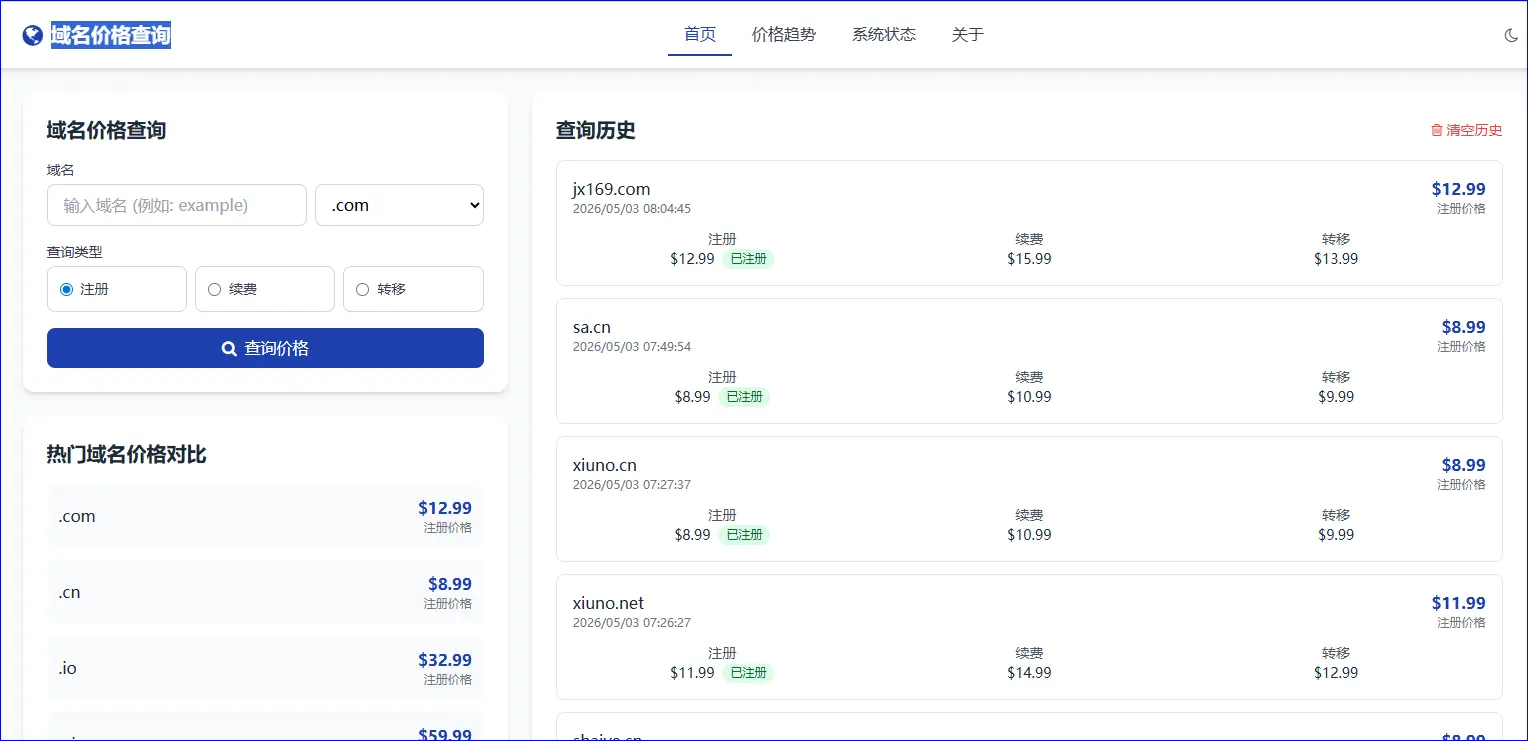Go to 系统状态 tab

(884, 35)
